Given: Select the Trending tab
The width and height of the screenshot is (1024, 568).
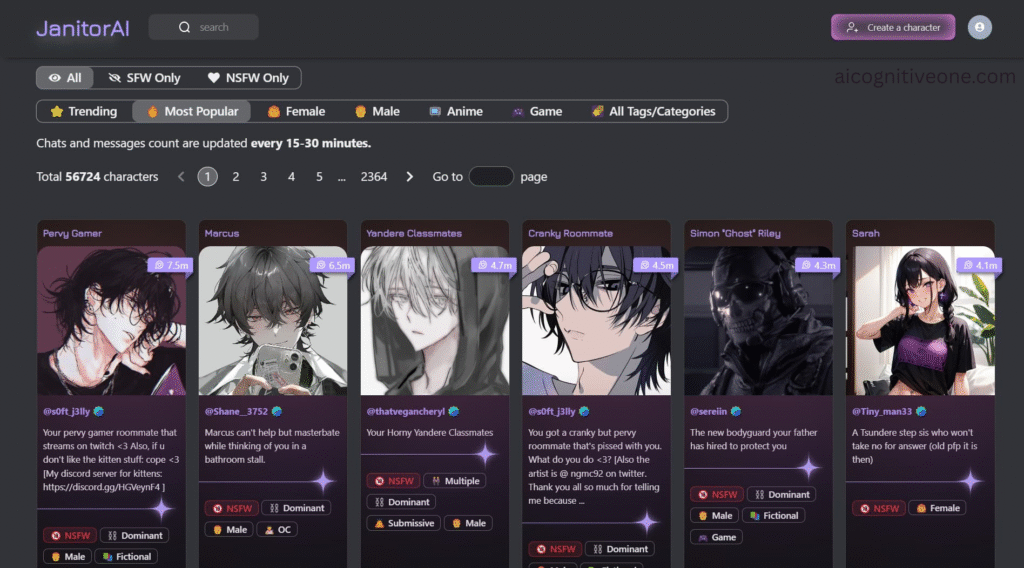Looking at the screenshot, I should (x=84, y=112).
